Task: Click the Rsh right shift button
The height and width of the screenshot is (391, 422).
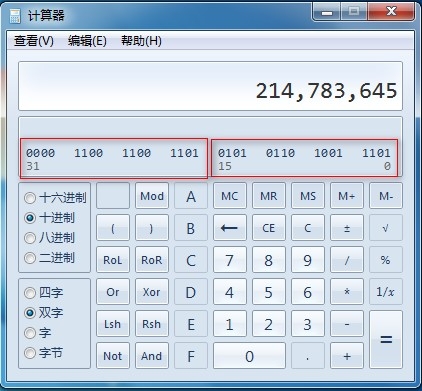Action: click(152, 324)
